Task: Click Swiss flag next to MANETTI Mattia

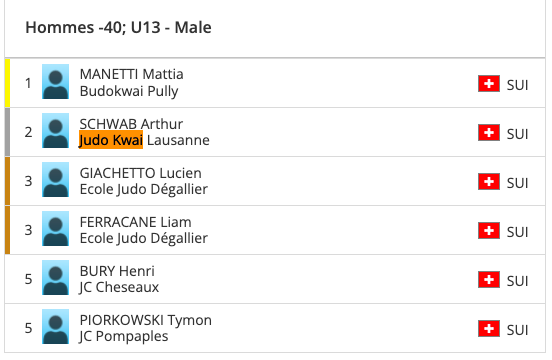Action: coord(489,84)
